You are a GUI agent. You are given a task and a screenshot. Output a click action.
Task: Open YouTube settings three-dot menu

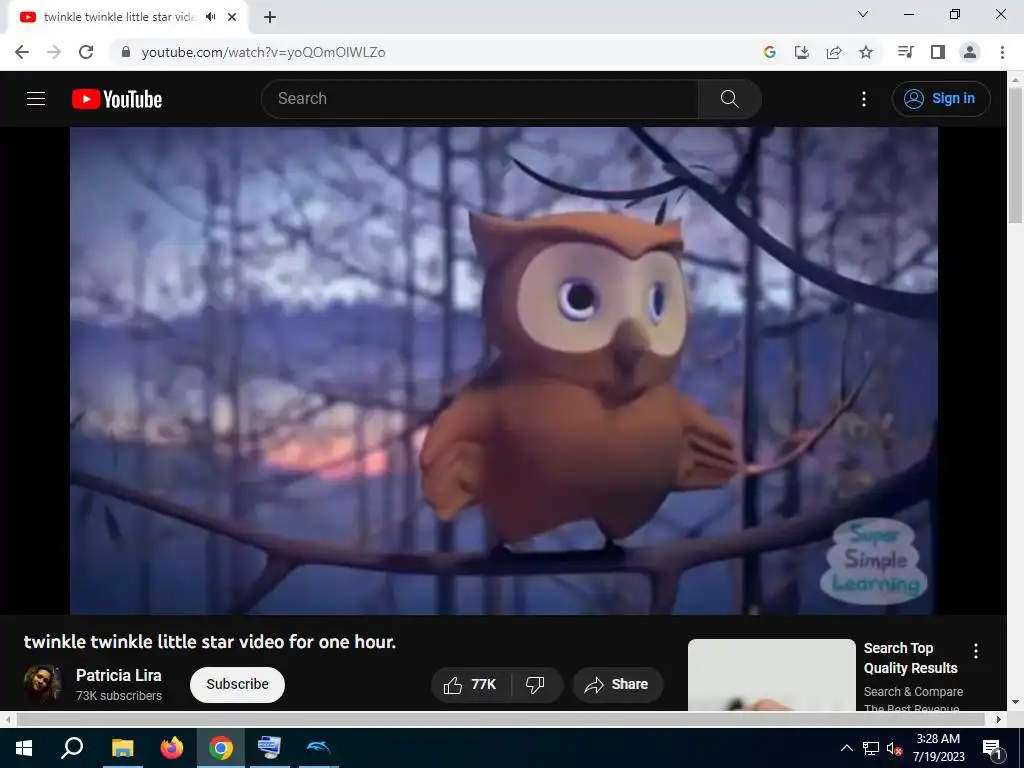tap(863, 99)
